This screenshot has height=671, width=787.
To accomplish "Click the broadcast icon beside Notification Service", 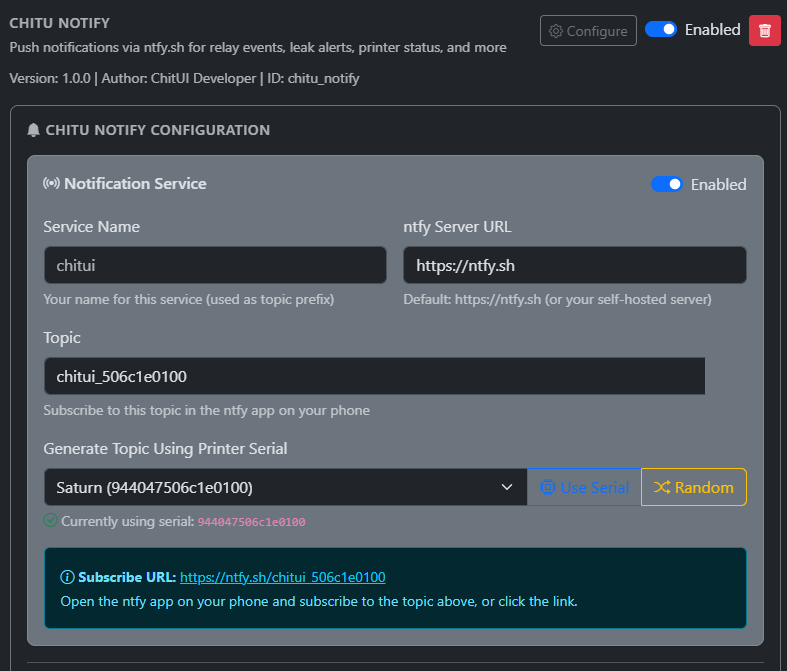I will (x=51, y=184).
